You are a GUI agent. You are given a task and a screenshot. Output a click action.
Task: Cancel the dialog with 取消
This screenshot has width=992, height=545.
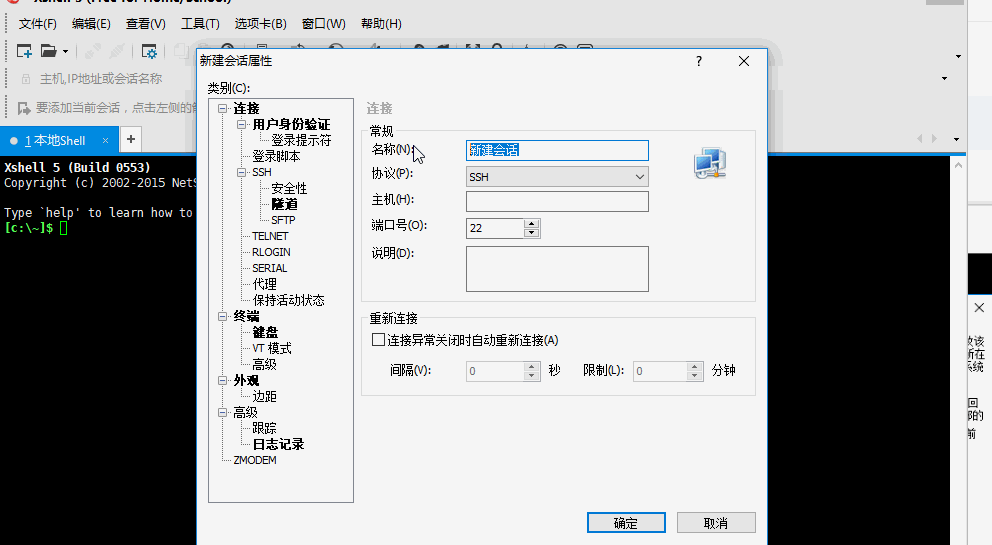click(716, 523)
